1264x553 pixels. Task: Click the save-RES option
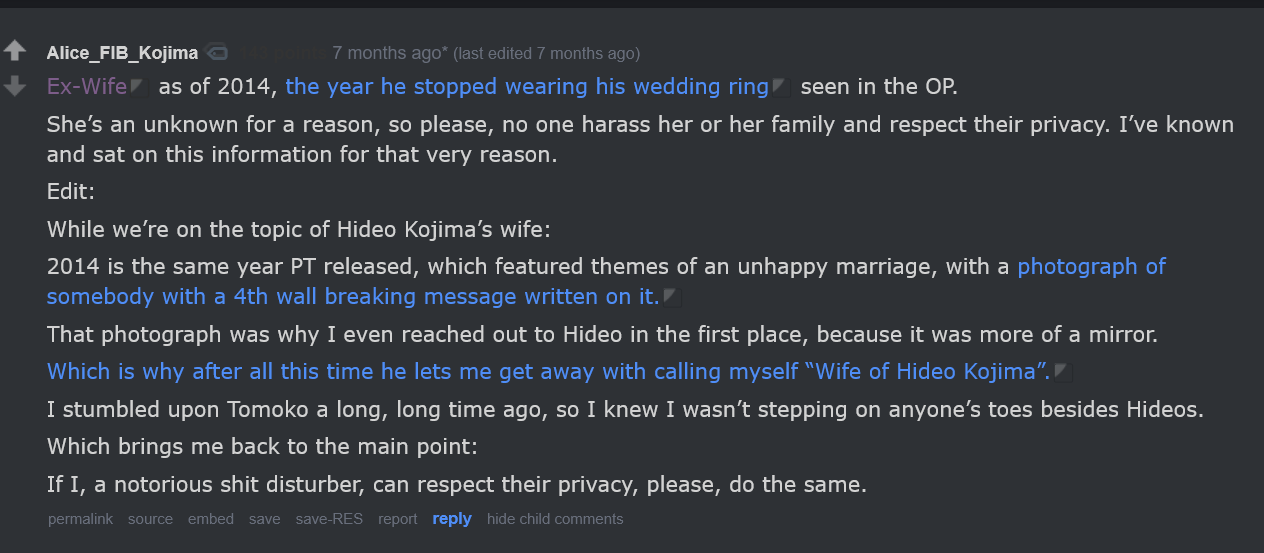click(x=329, y=519)
